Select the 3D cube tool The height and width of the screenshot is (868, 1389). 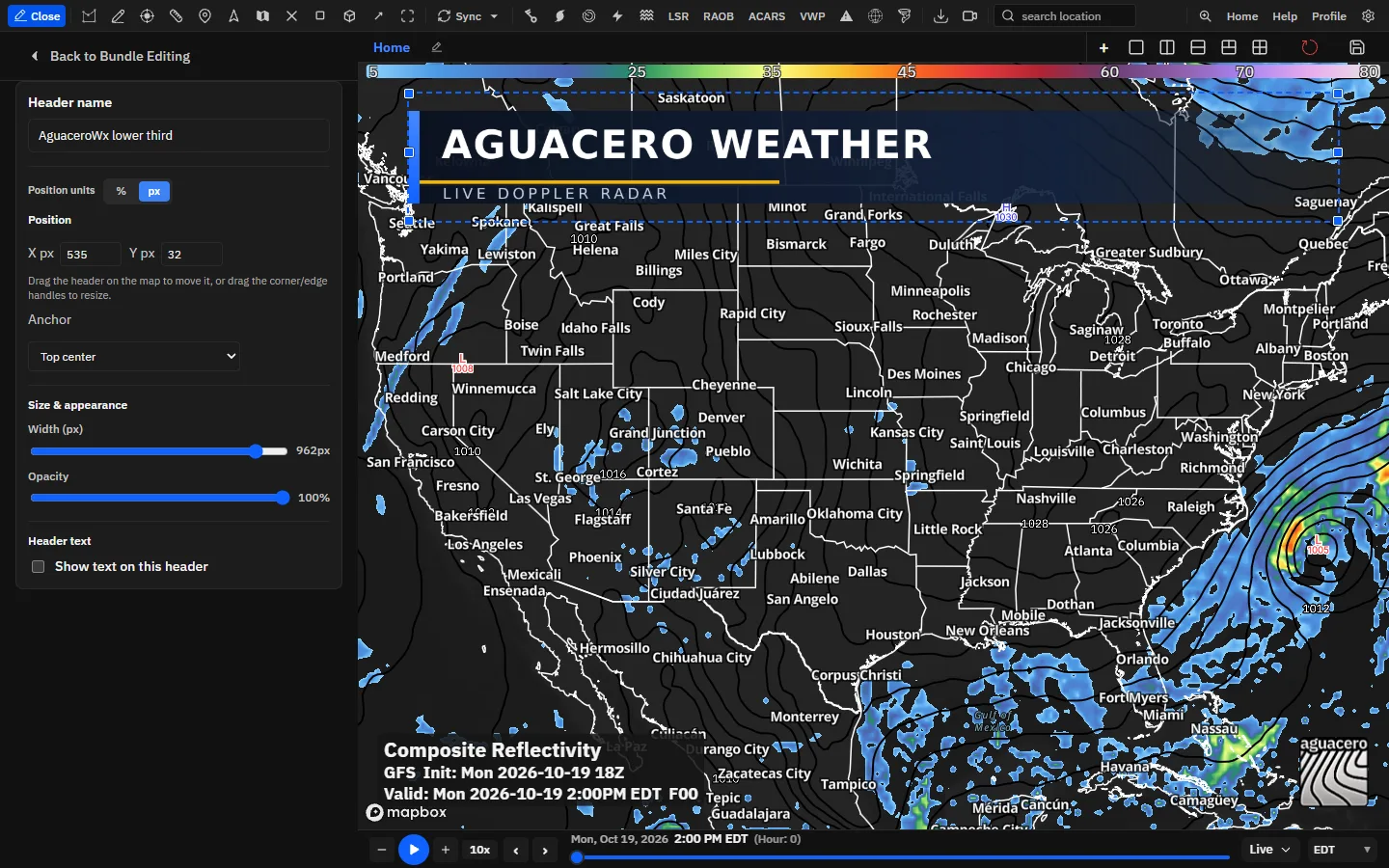349,16
